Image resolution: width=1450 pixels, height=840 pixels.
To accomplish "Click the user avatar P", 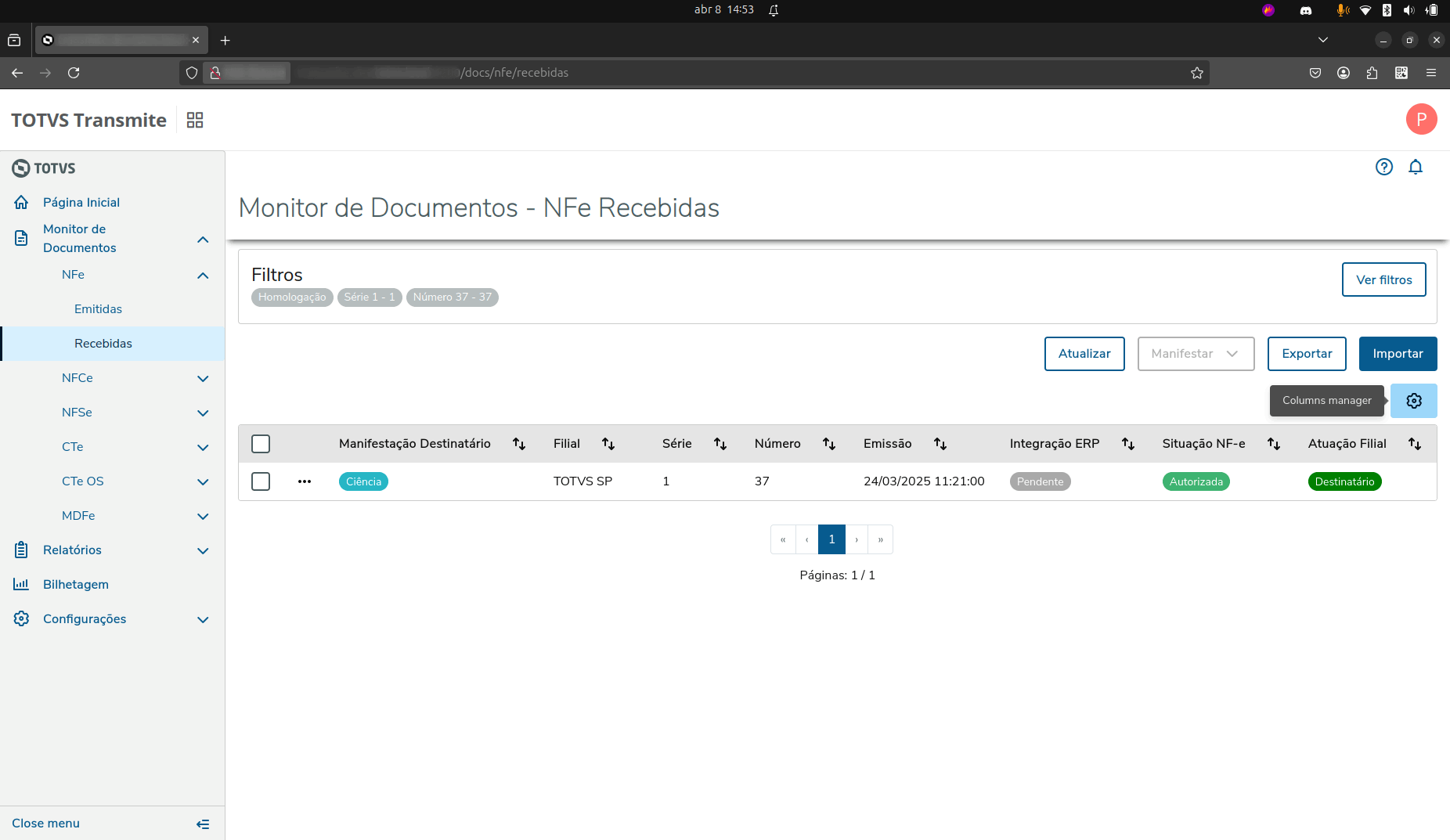I will tap(1421, 119).
